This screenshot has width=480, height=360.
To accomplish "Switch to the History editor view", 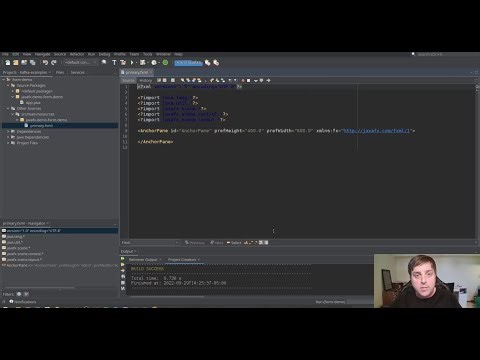I will pyautogui.click(x=145, y=80).
